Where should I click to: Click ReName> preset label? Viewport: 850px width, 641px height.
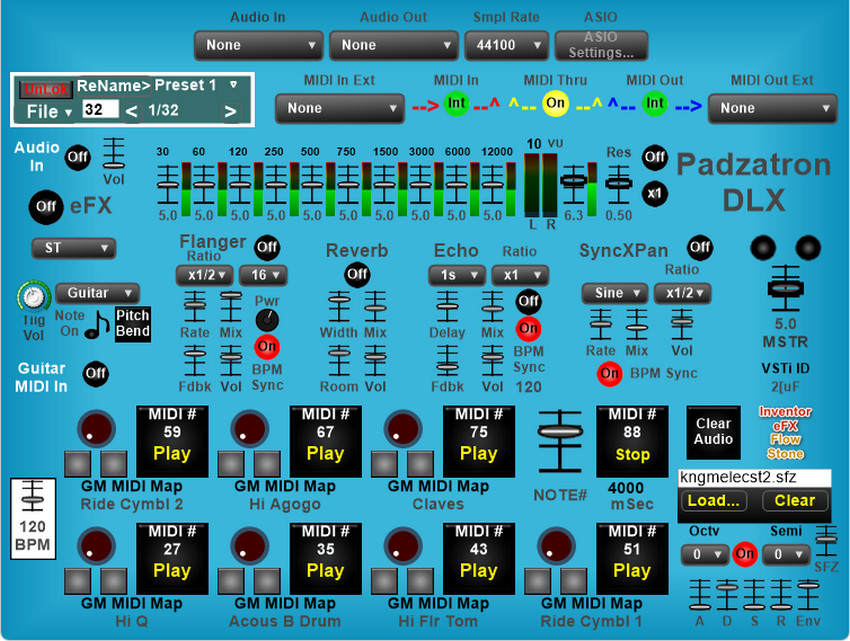(146, 86)
